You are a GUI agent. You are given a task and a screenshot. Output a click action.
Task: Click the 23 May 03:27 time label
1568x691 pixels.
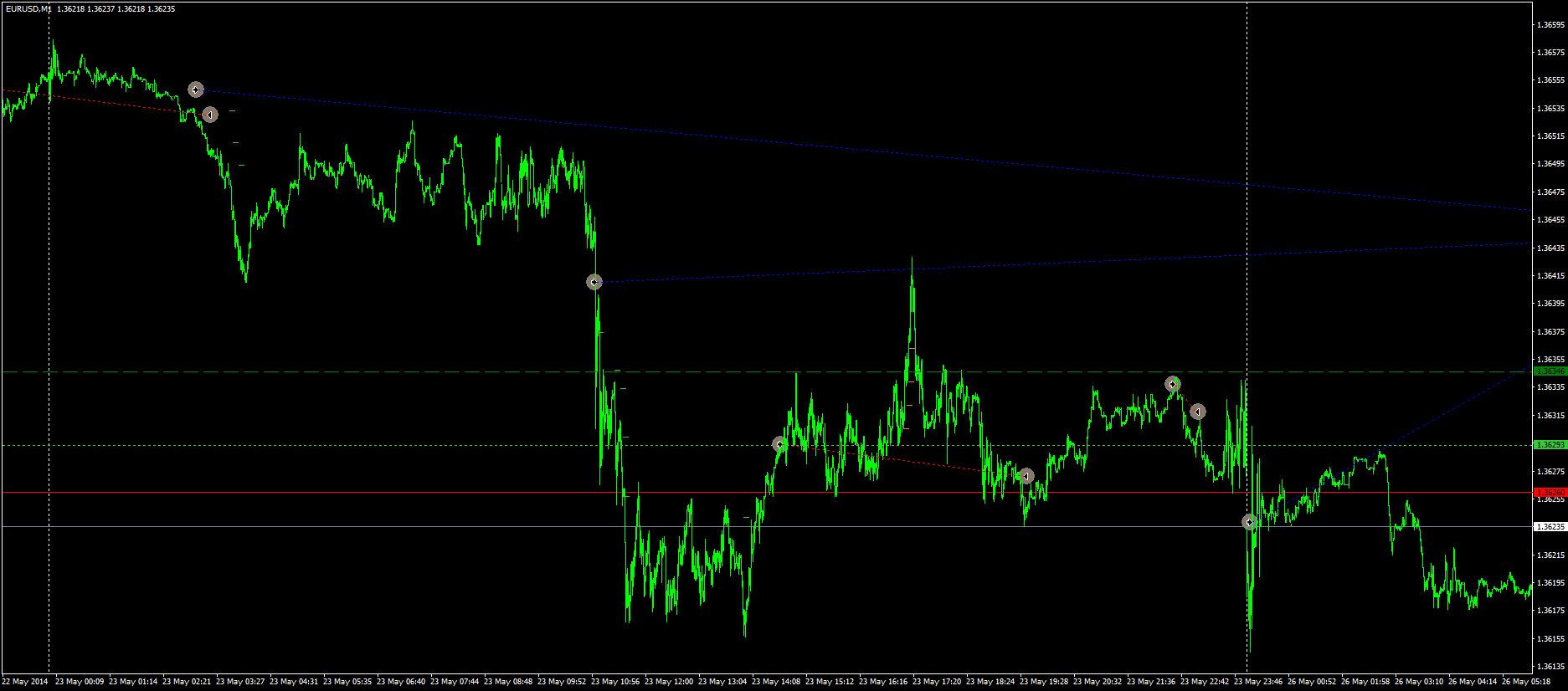click(x=241, y=682)
